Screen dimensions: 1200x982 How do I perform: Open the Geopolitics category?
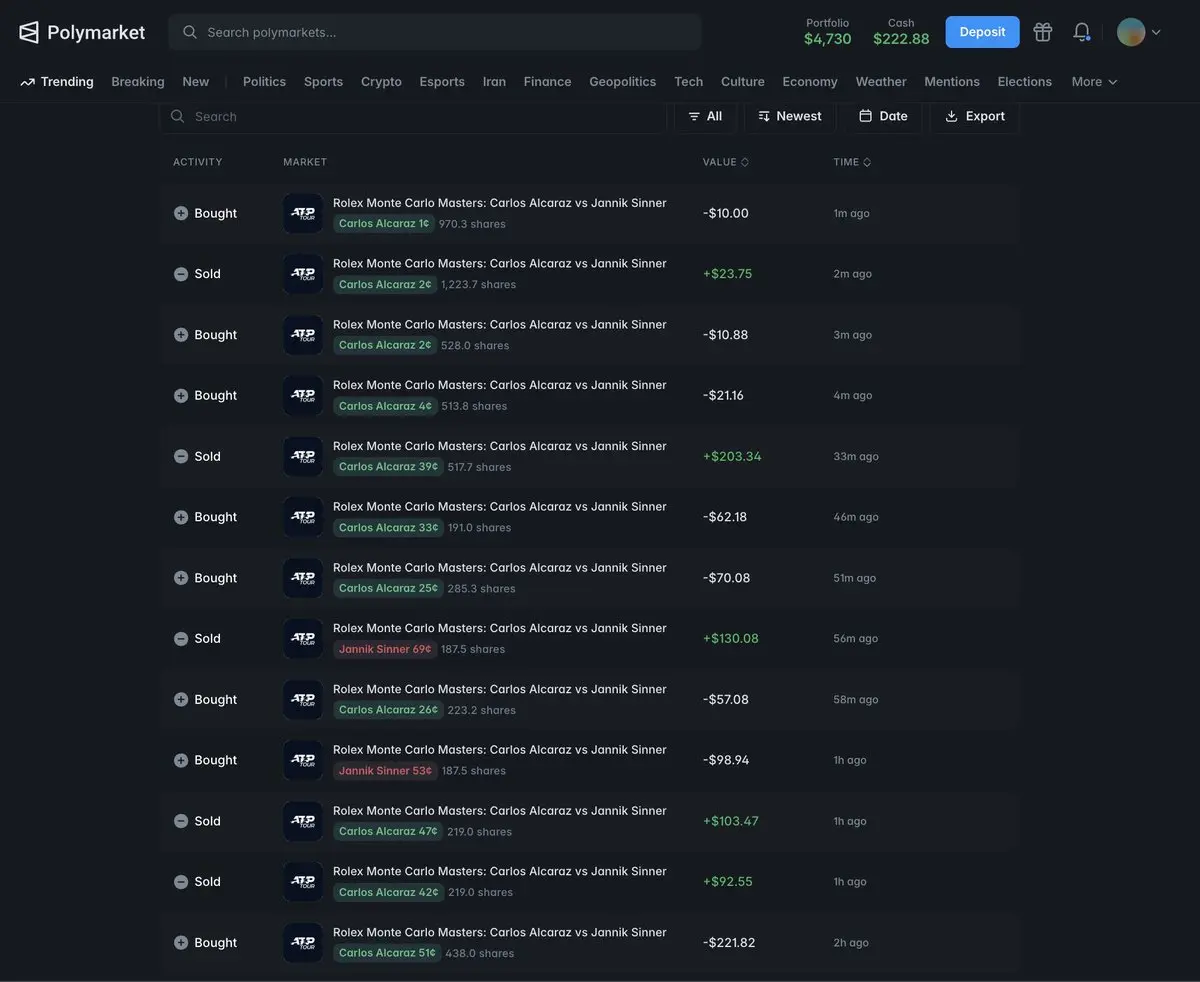623,82
